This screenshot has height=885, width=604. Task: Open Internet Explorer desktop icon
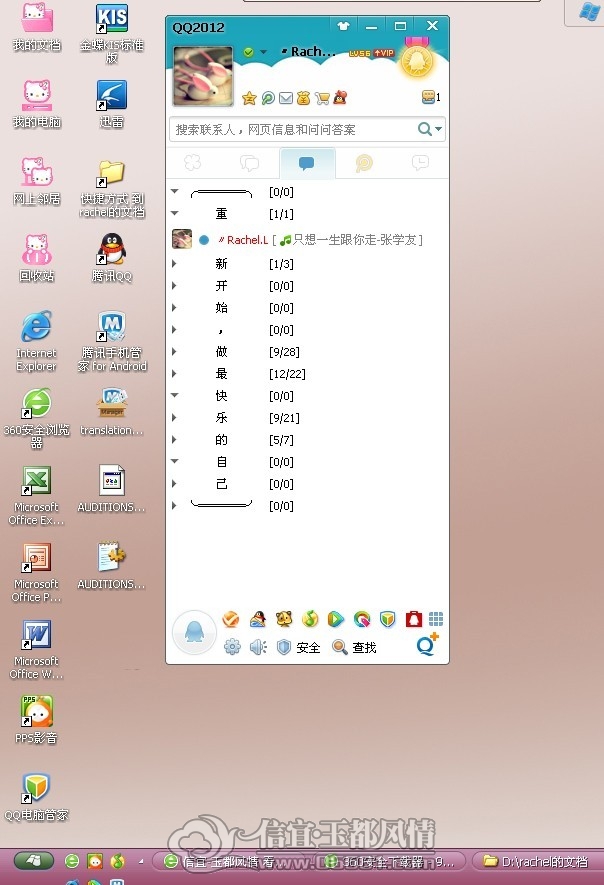[x=36, y=341]
